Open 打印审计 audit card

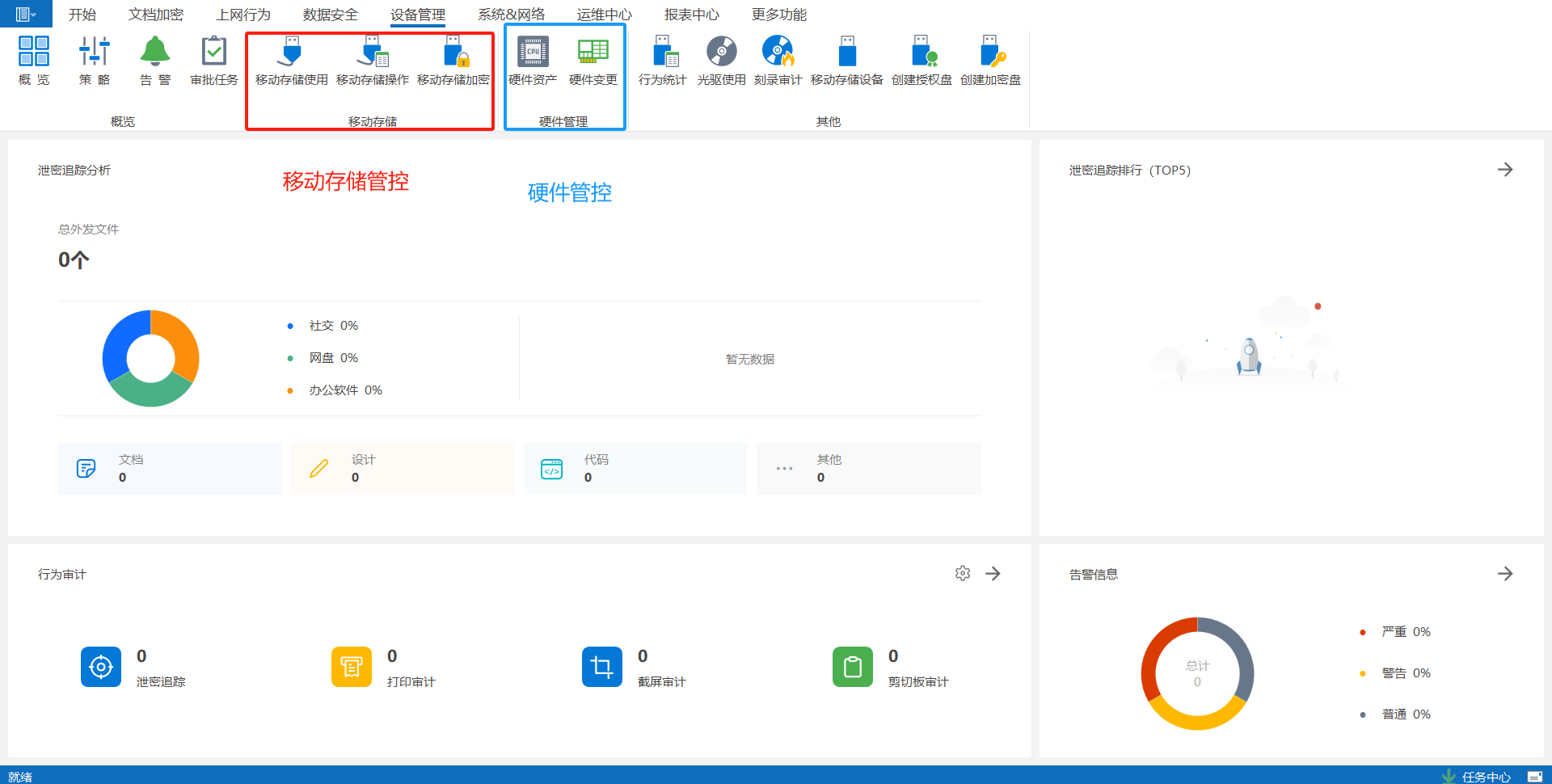tap(384, 667)
